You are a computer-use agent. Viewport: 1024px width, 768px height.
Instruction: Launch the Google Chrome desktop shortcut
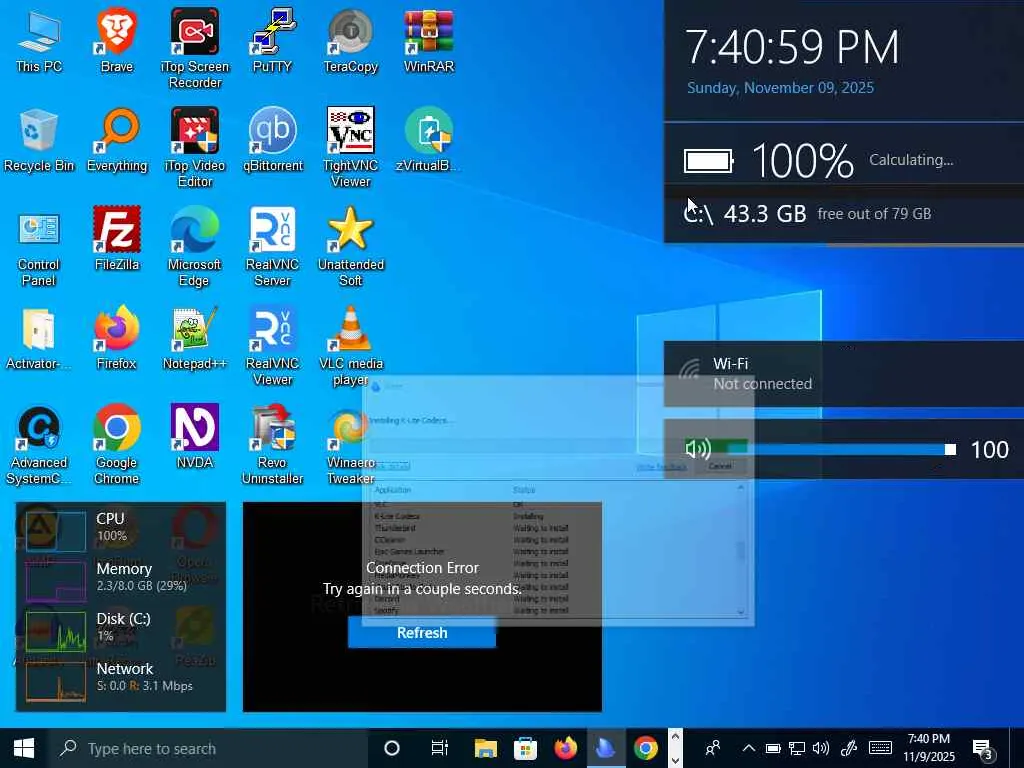tap(116, 446)
